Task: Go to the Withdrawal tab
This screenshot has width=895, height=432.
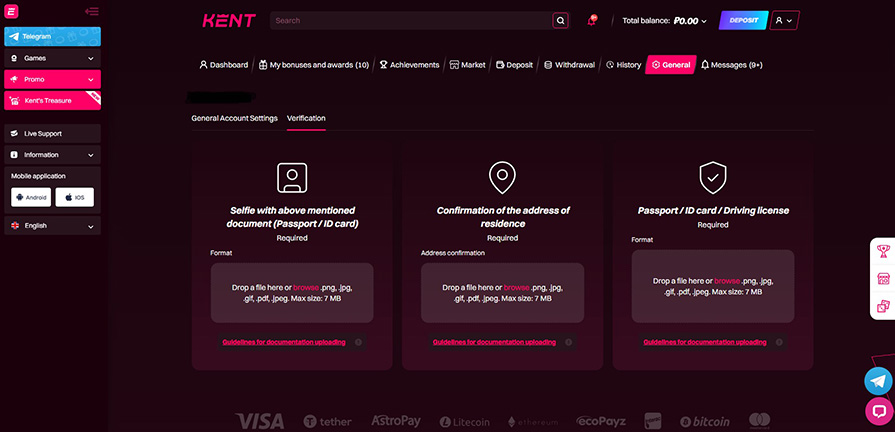Action: pos(569,65)
